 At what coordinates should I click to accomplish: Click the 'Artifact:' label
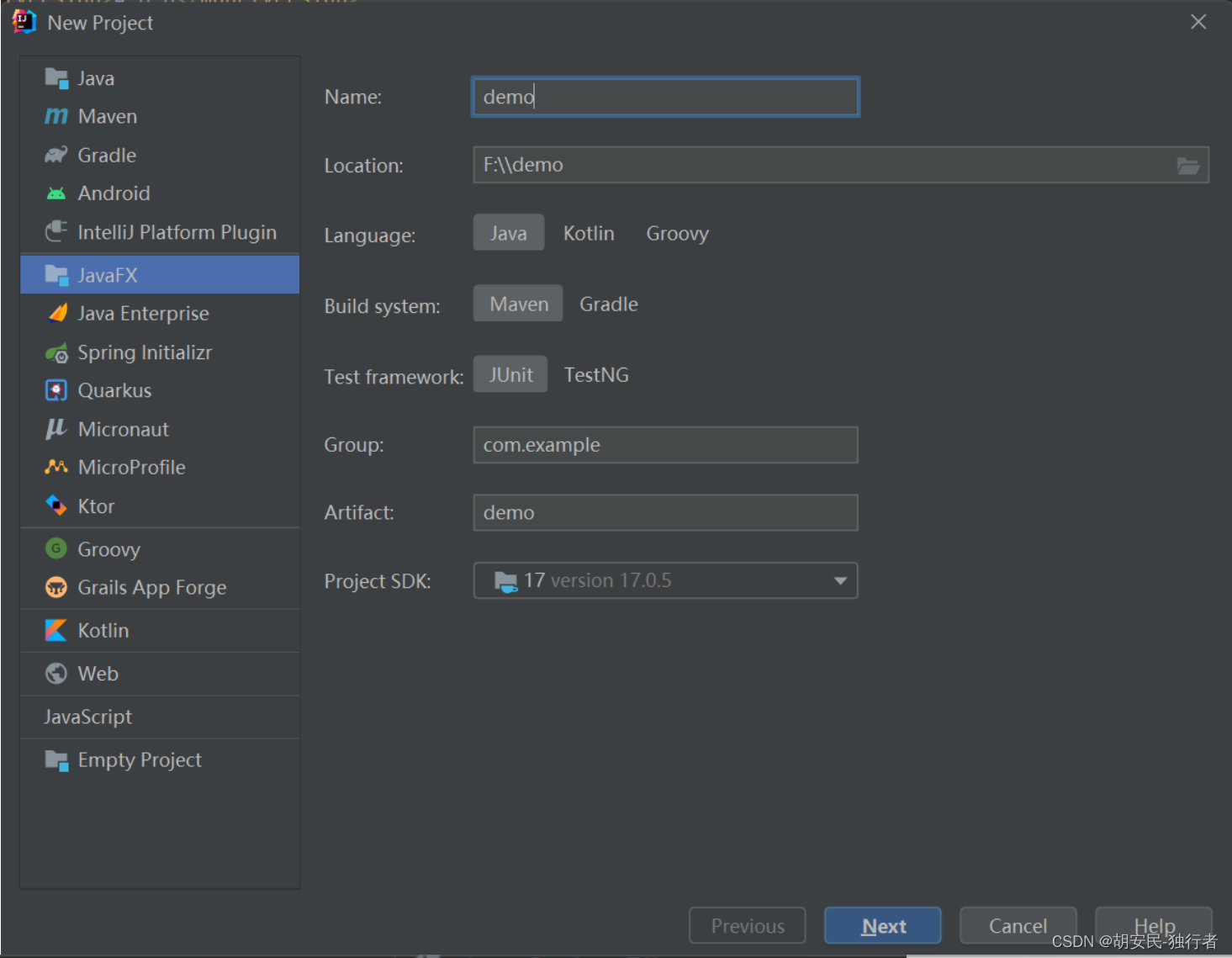(x=359, y=512)
